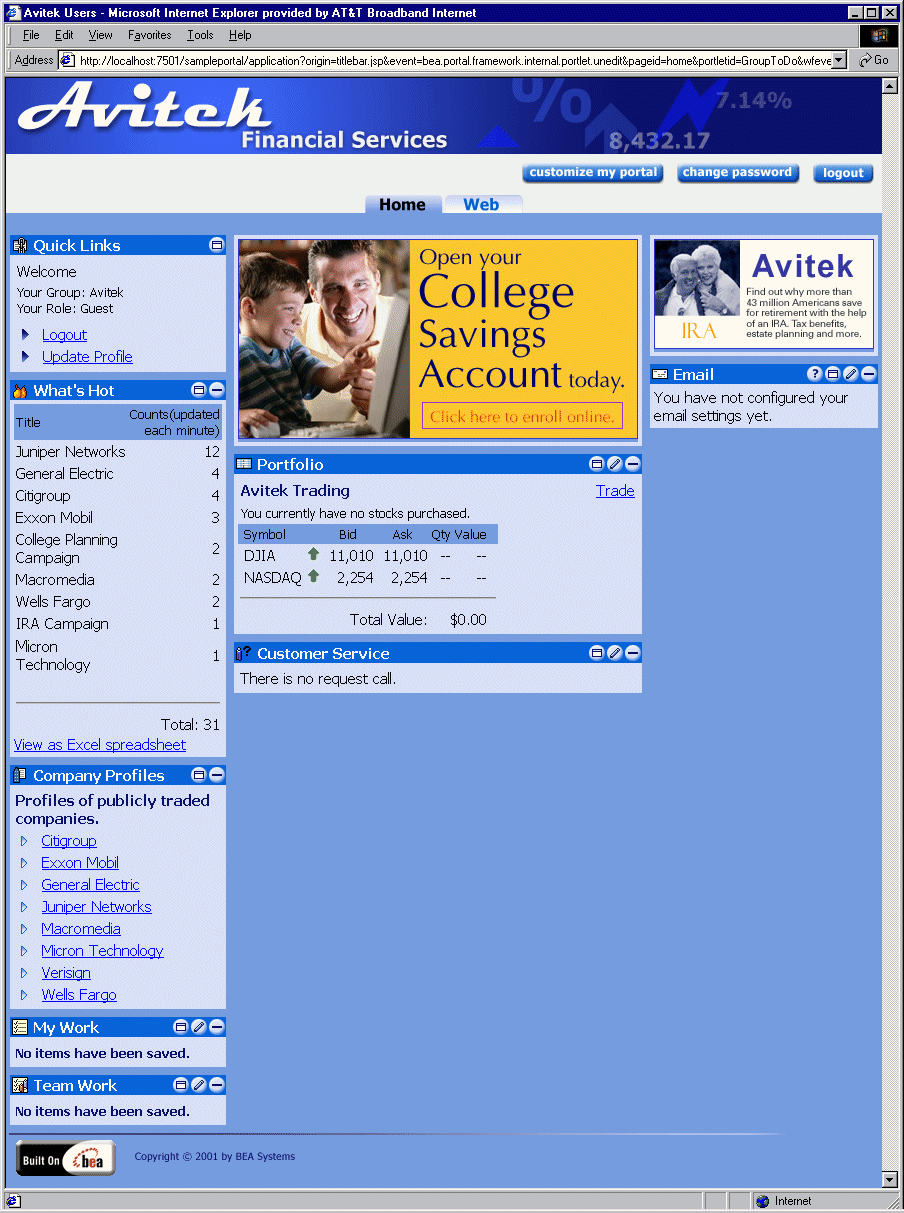
Task: Open the General Electric profile link
Action: pyautogui.click(x=90, y=885)
